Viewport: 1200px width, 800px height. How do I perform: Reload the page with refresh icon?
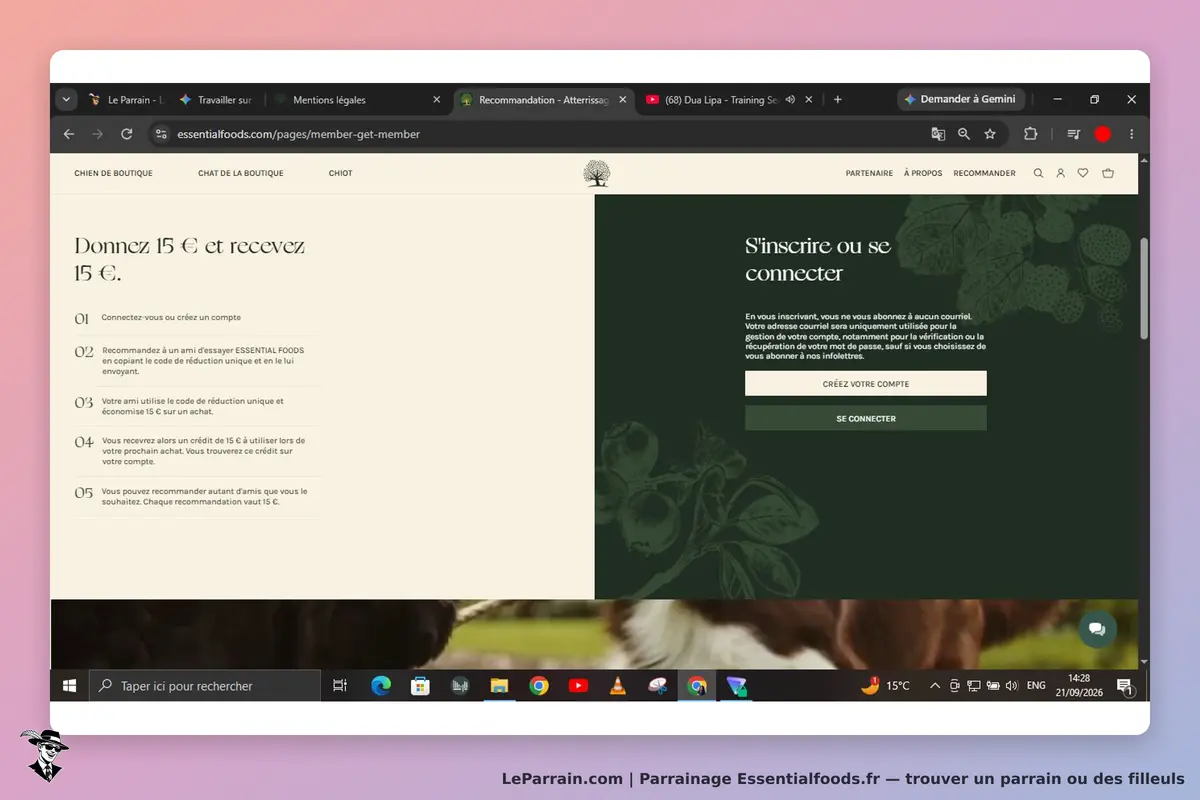(127, 134)
